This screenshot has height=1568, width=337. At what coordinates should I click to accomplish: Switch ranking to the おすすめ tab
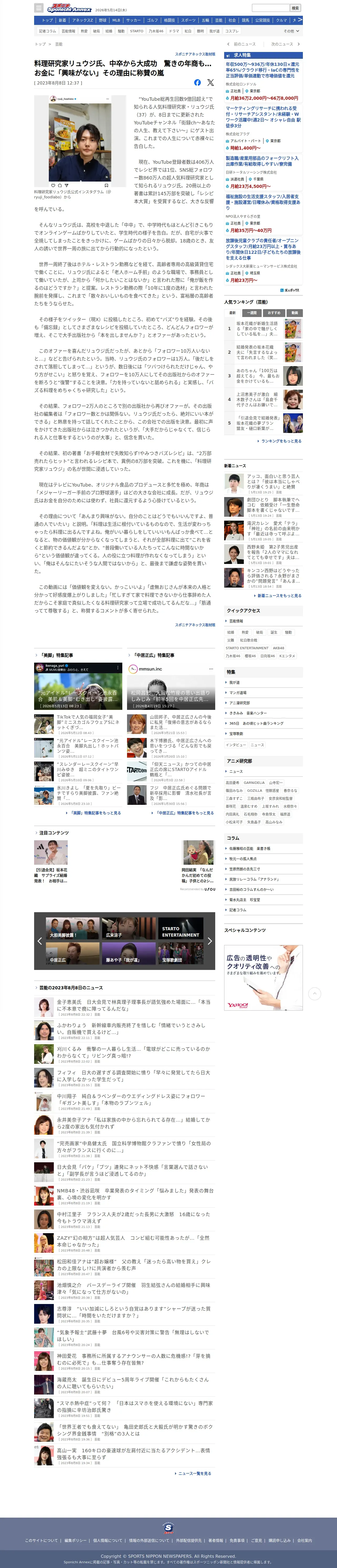[274, 313]
